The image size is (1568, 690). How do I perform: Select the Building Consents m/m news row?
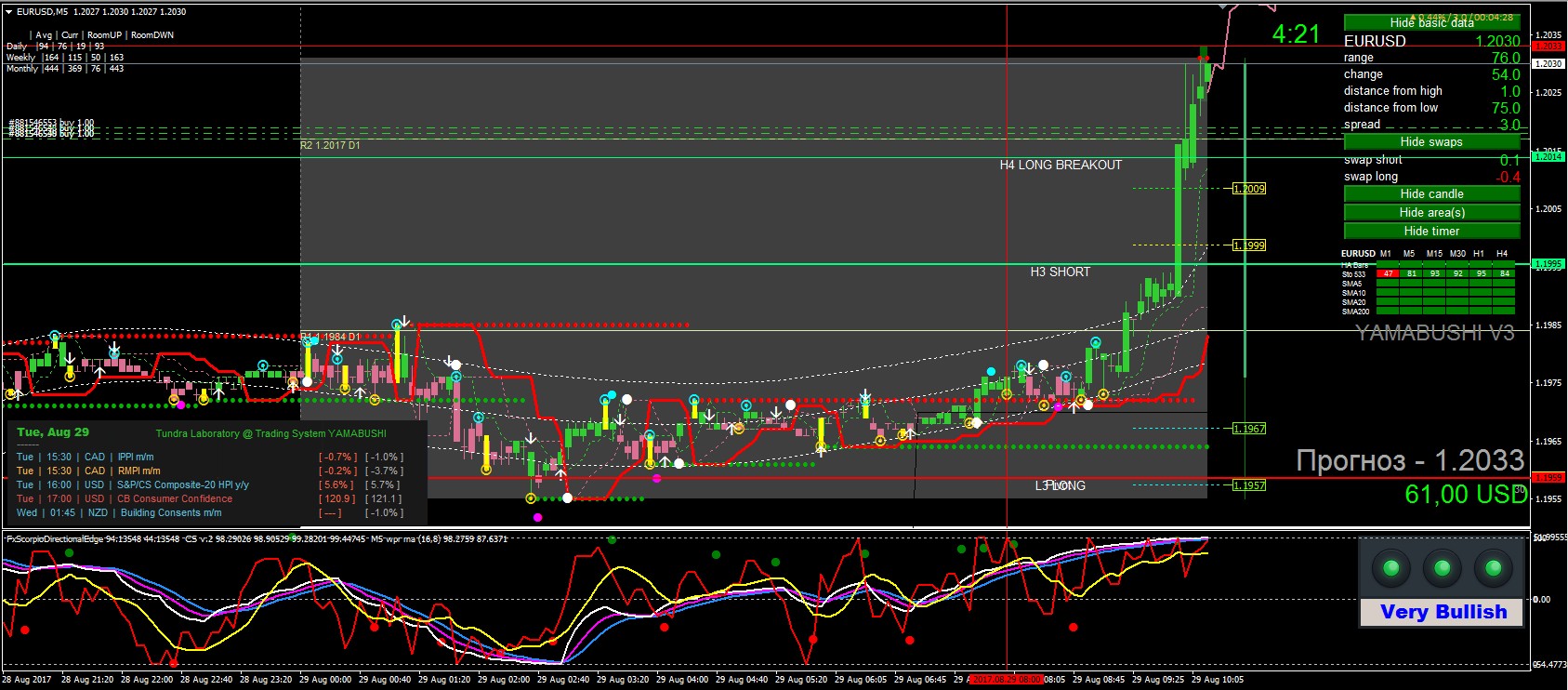tap(210, 512)
